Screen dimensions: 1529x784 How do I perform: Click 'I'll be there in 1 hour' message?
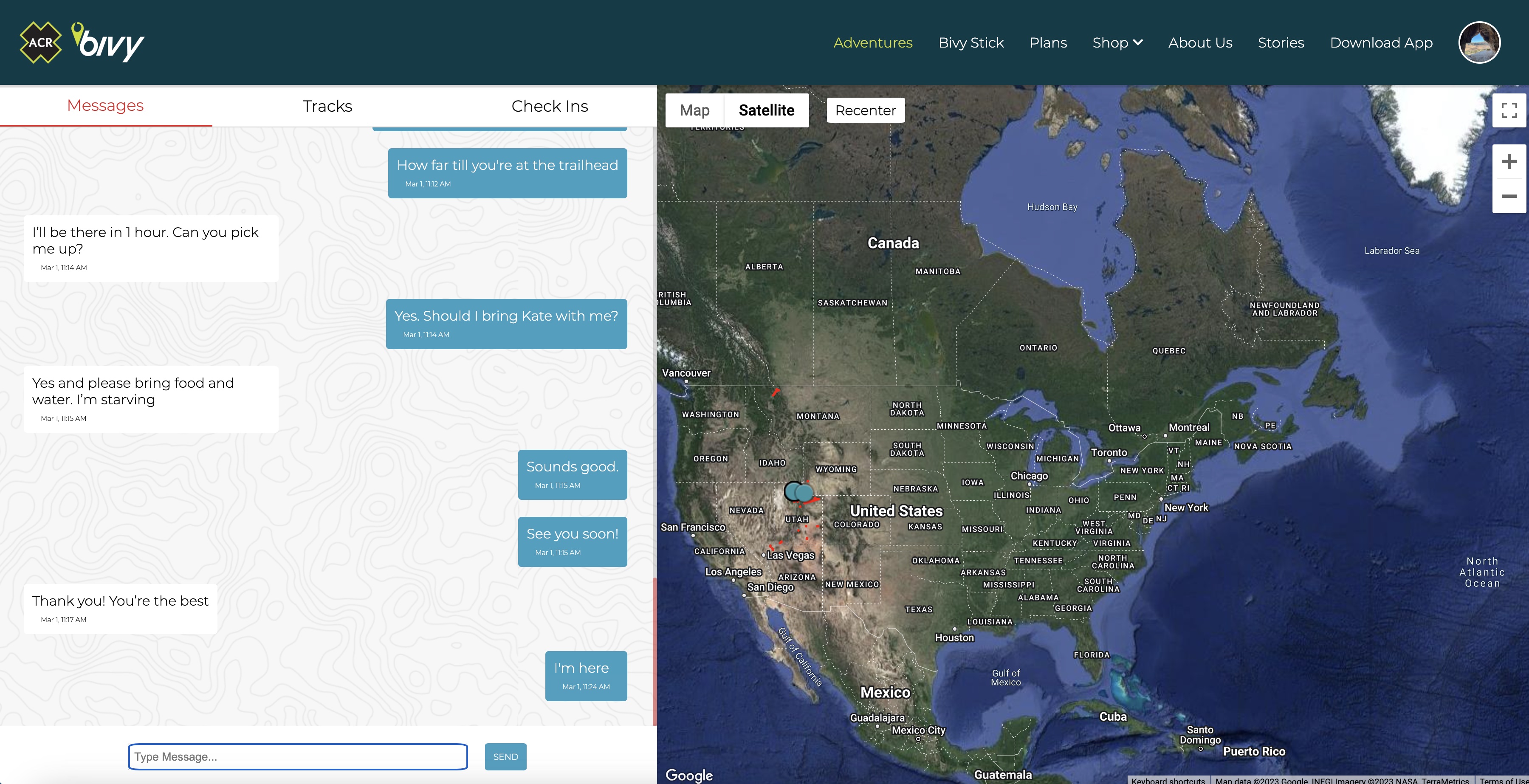coord(151,249)
